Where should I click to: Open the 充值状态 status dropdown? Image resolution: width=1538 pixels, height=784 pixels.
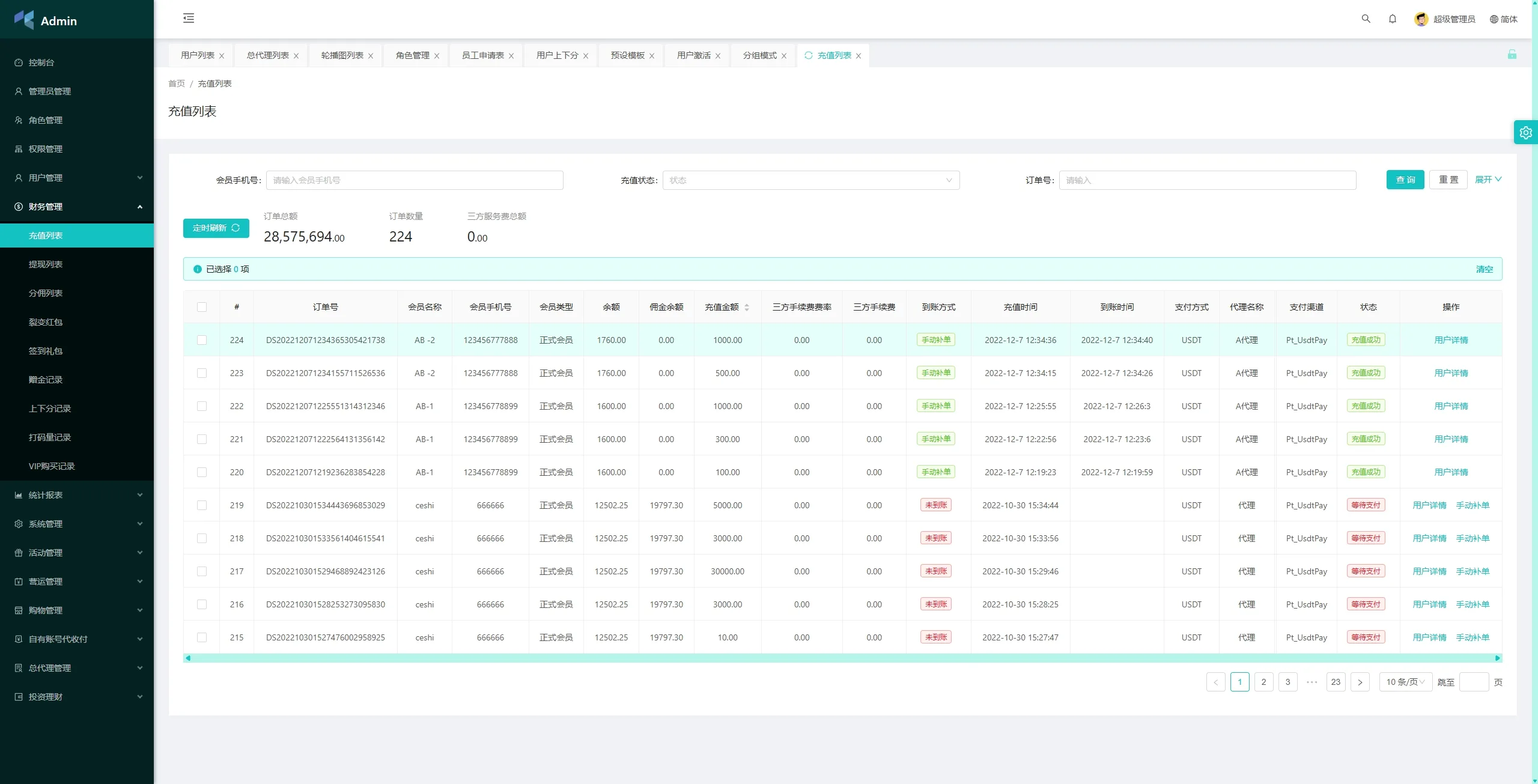pyautogui.click(x=810, y=180)
